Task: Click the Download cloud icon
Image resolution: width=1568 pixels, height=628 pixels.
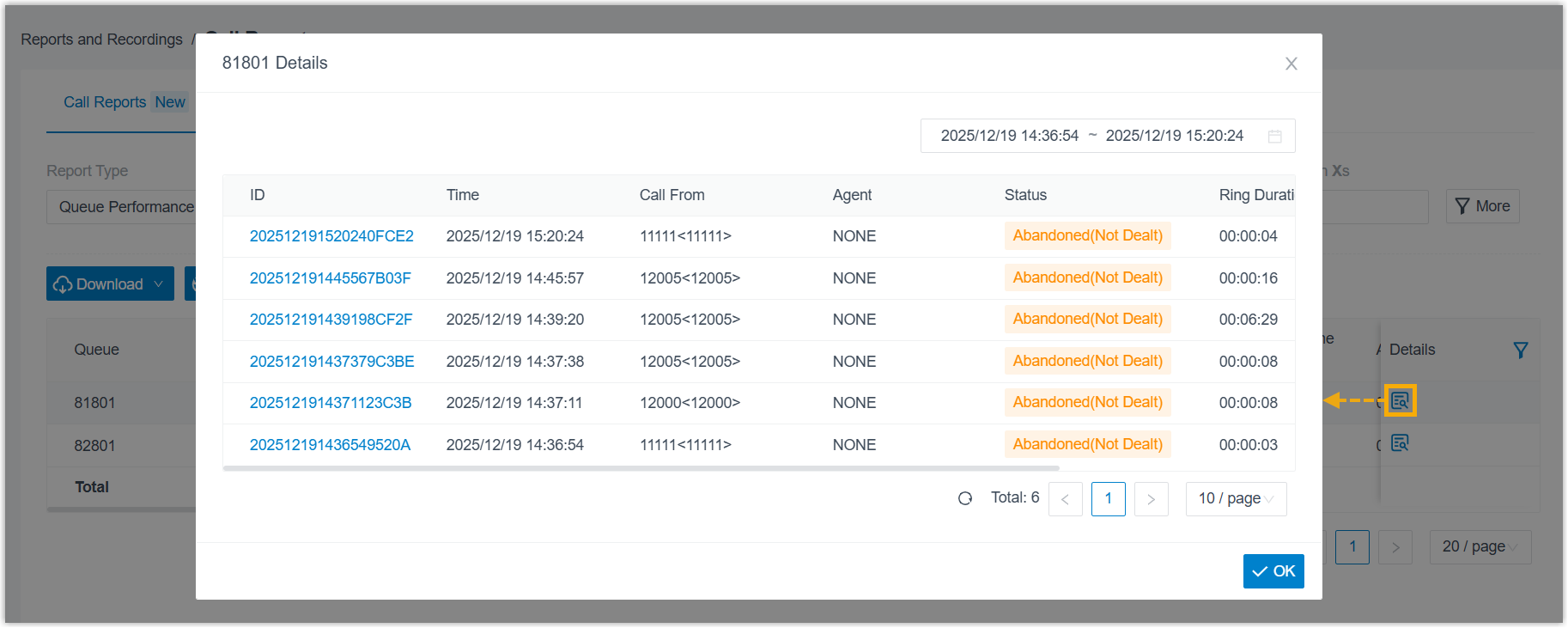Action: click(x=63, y=284)
